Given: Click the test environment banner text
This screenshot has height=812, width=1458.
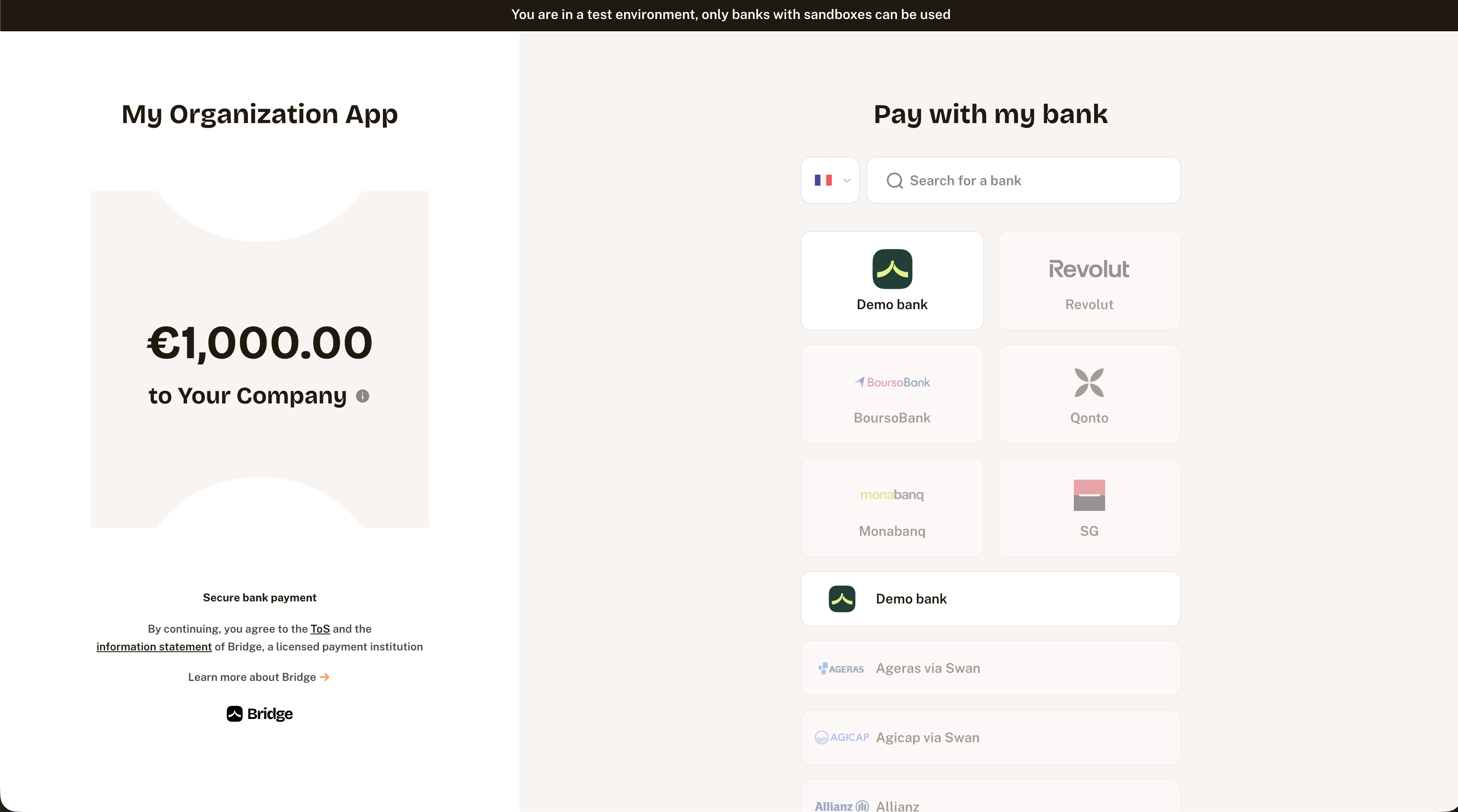Looking at the screenshot, I should point(731,15).
